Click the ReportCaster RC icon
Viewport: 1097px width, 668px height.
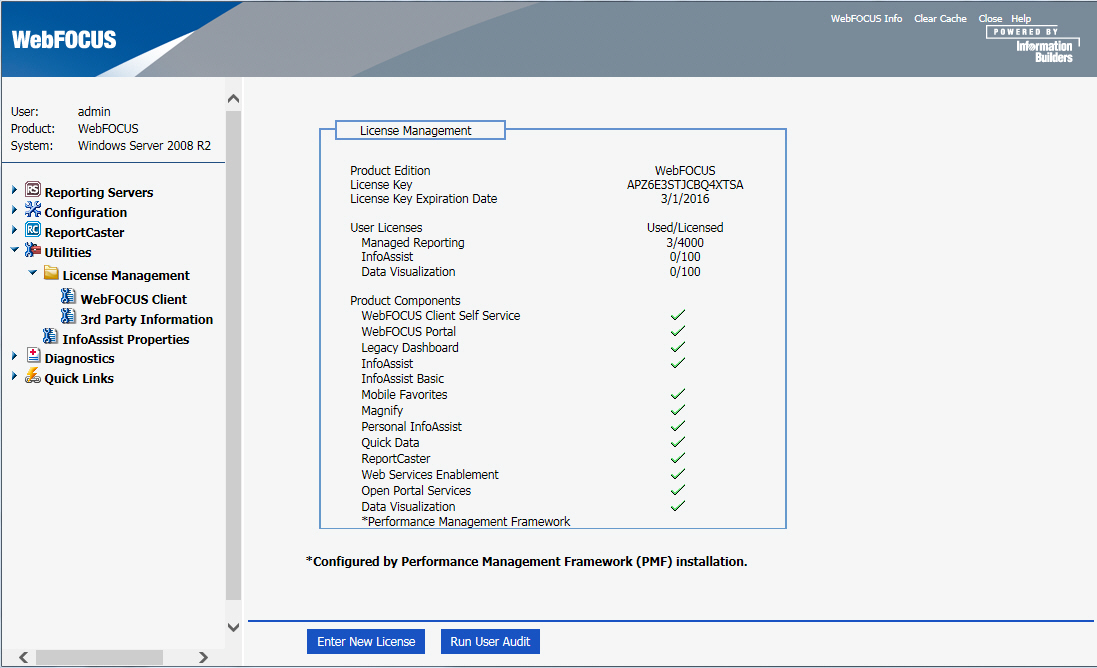[33, 229]
